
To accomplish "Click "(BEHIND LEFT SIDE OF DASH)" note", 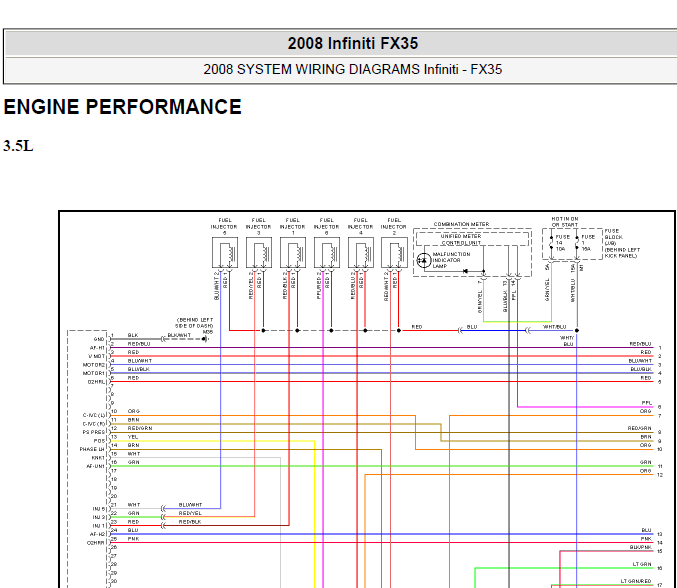I will coord(194,322).
